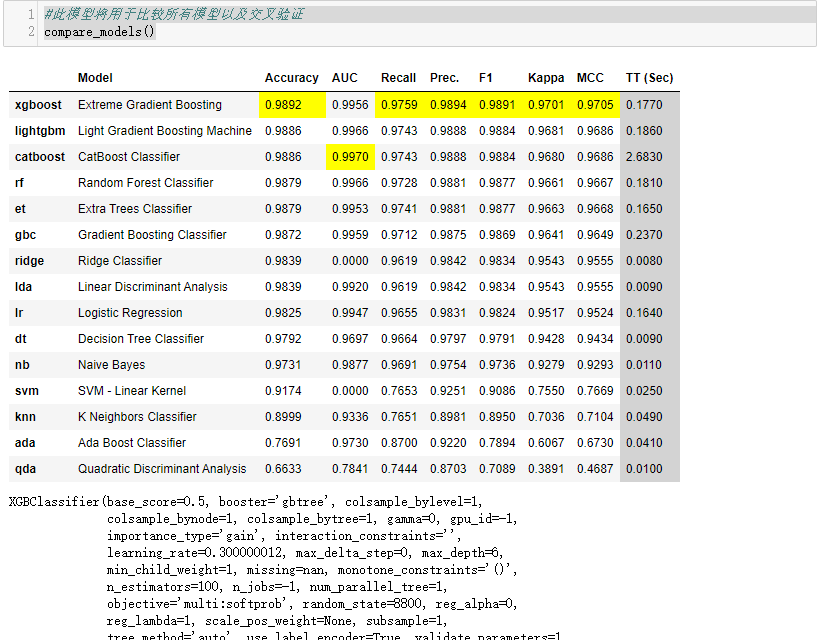Click 'Extra Trees Classifier' model name

(134, 209)
